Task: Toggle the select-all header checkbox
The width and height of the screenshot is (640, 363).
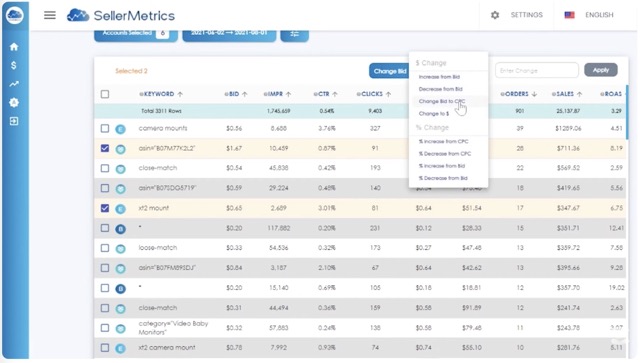Action: pos(105,94)
